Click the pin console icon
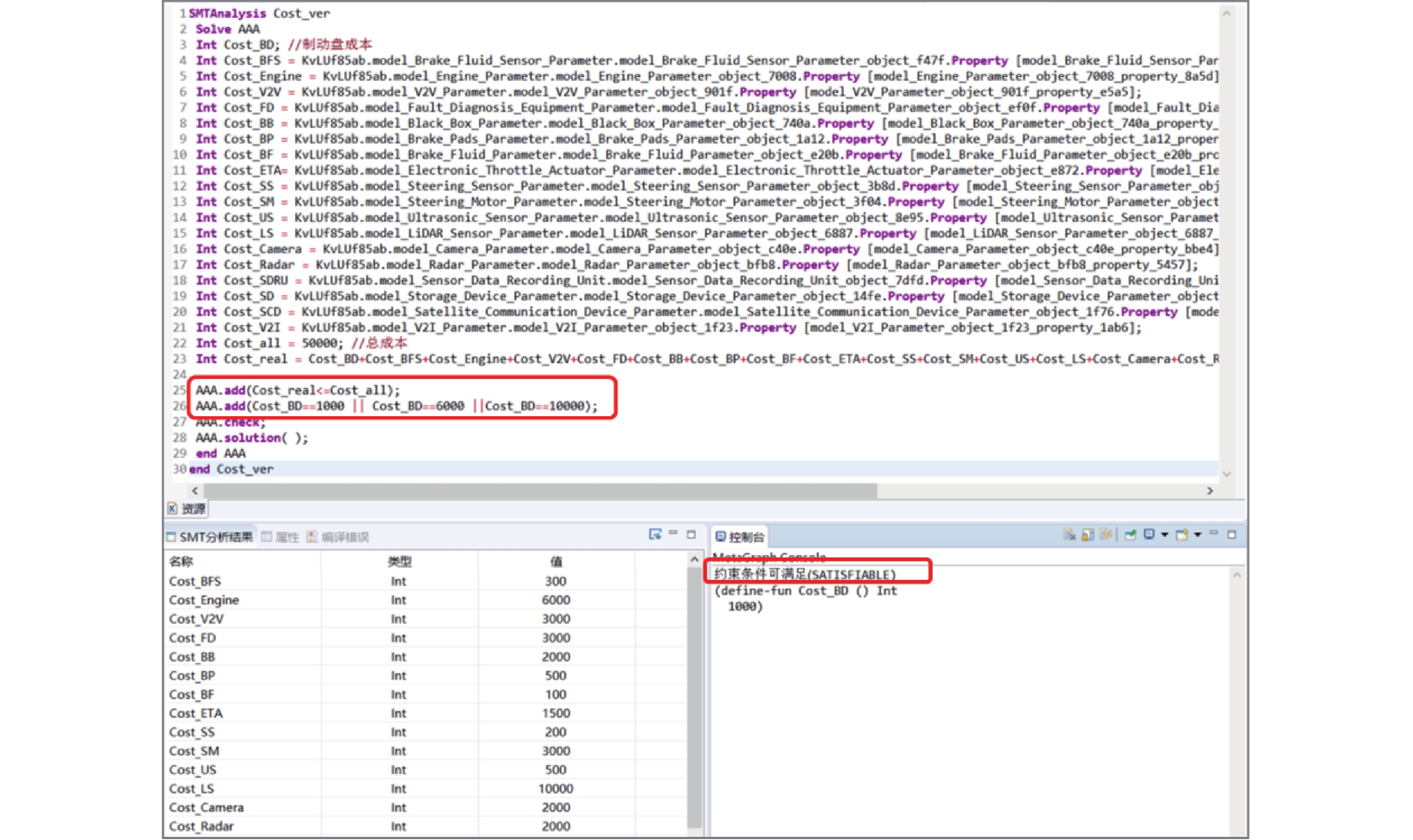Viewport: 1413px width, 840px height. click(x=1130, y=534)
